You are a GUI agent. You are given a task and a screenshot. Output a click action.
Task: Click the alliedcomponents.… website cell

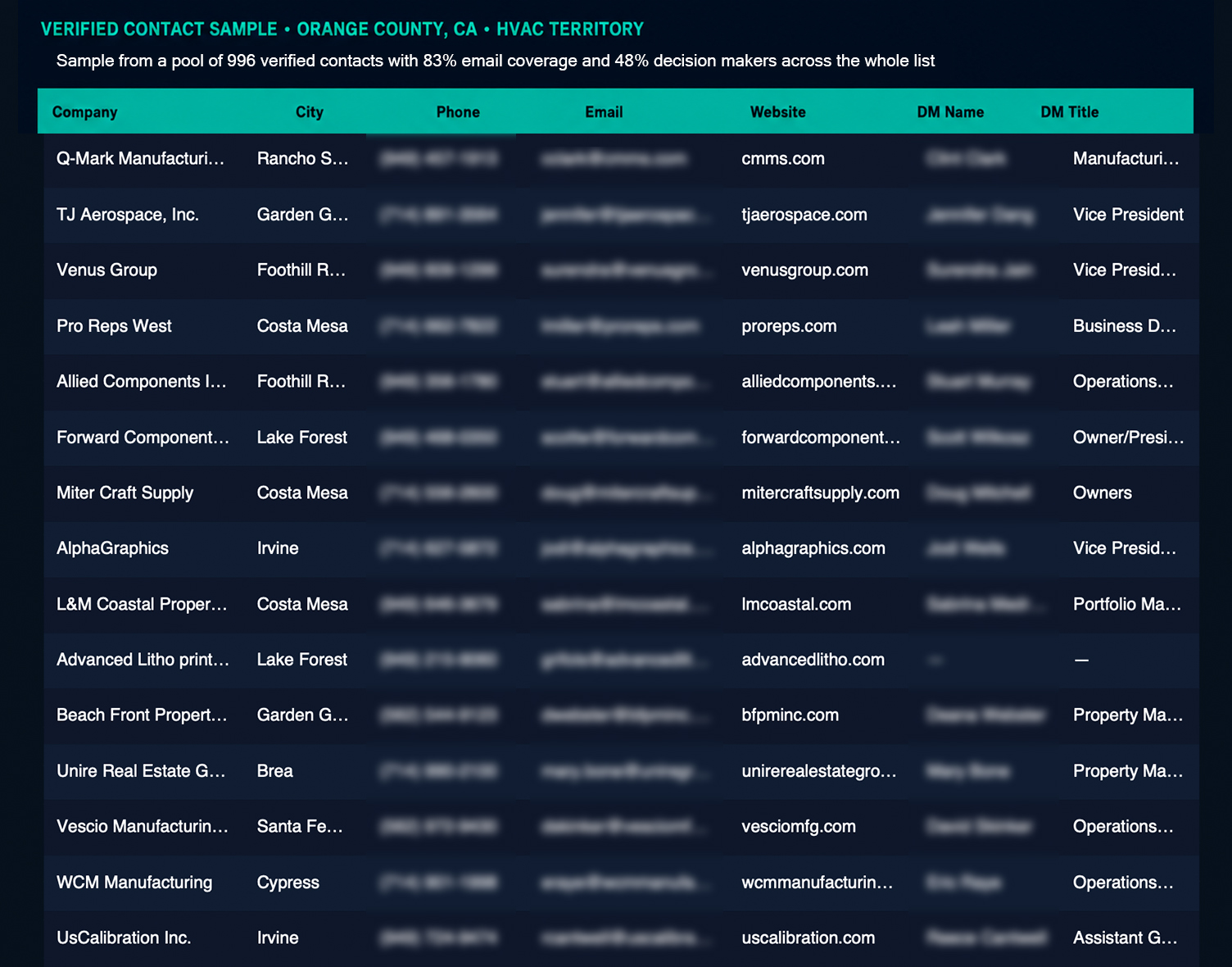click(x=819, y=382)
